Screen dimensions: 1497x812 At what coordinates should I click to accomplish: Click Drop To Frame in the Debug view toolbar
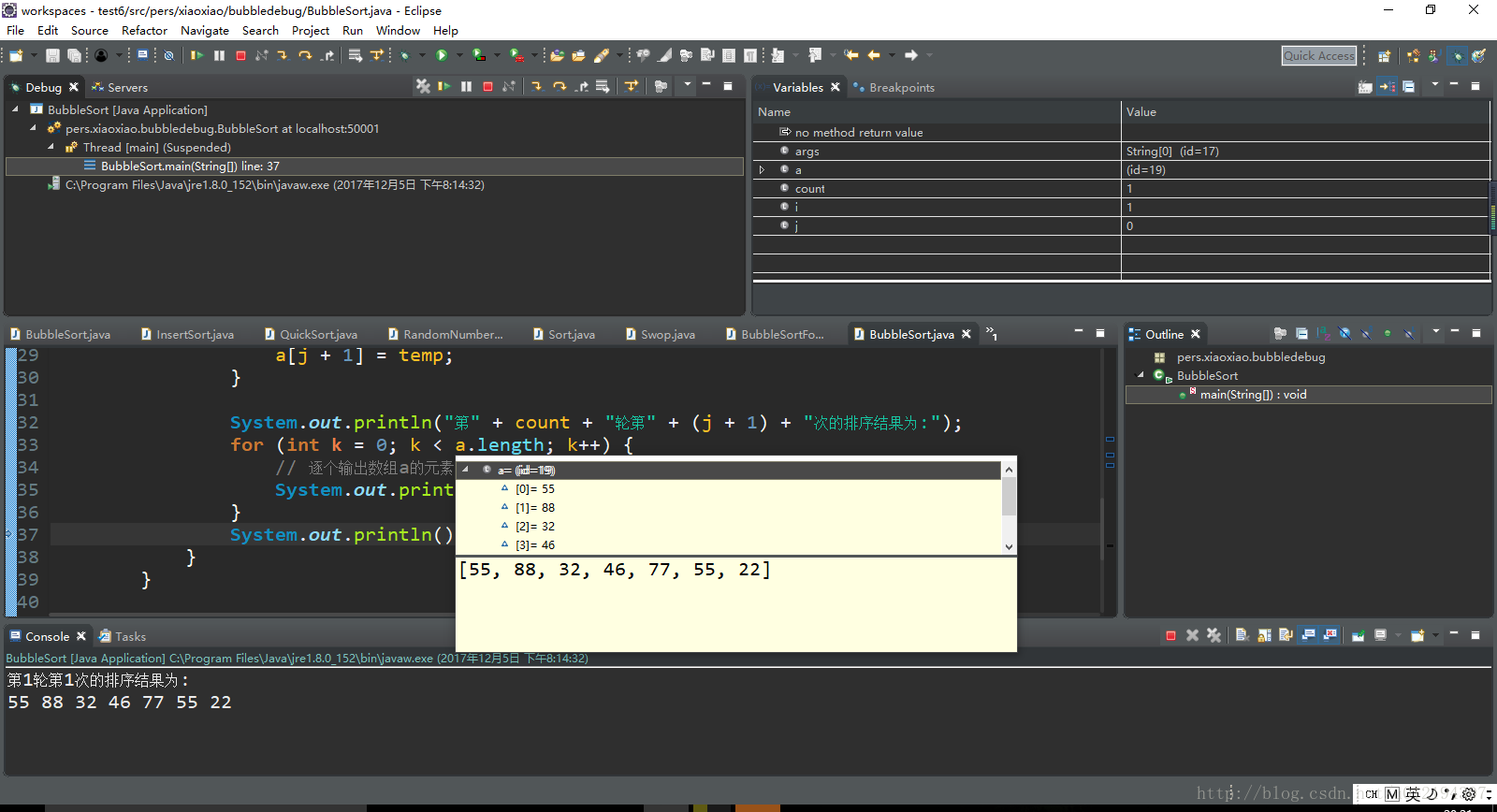pyautogui.click(x=603, y=86)
